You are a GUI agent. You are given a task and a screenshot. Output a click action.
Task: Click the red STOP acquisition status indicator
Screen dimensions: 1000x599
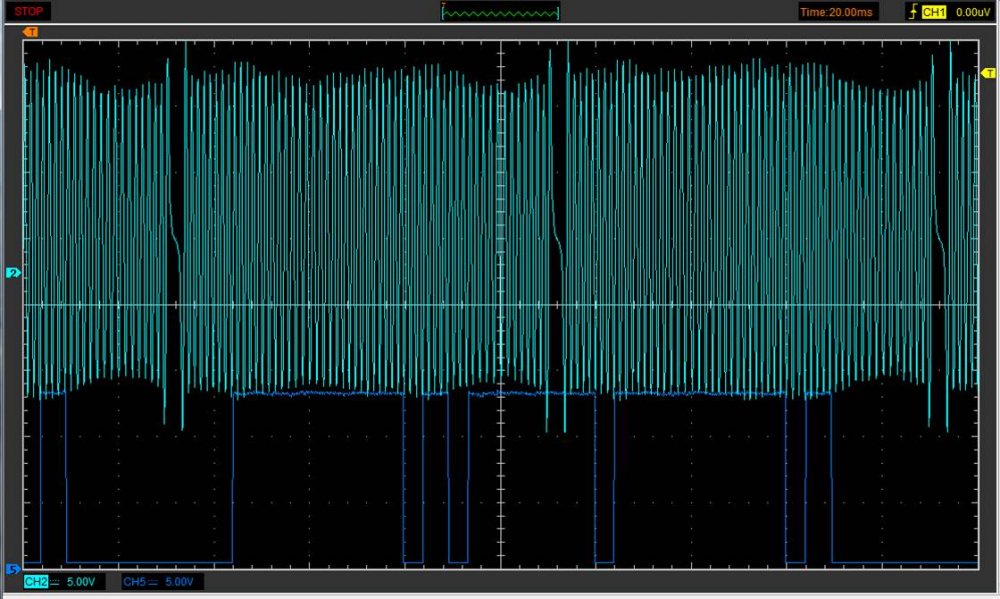[26, 12]
